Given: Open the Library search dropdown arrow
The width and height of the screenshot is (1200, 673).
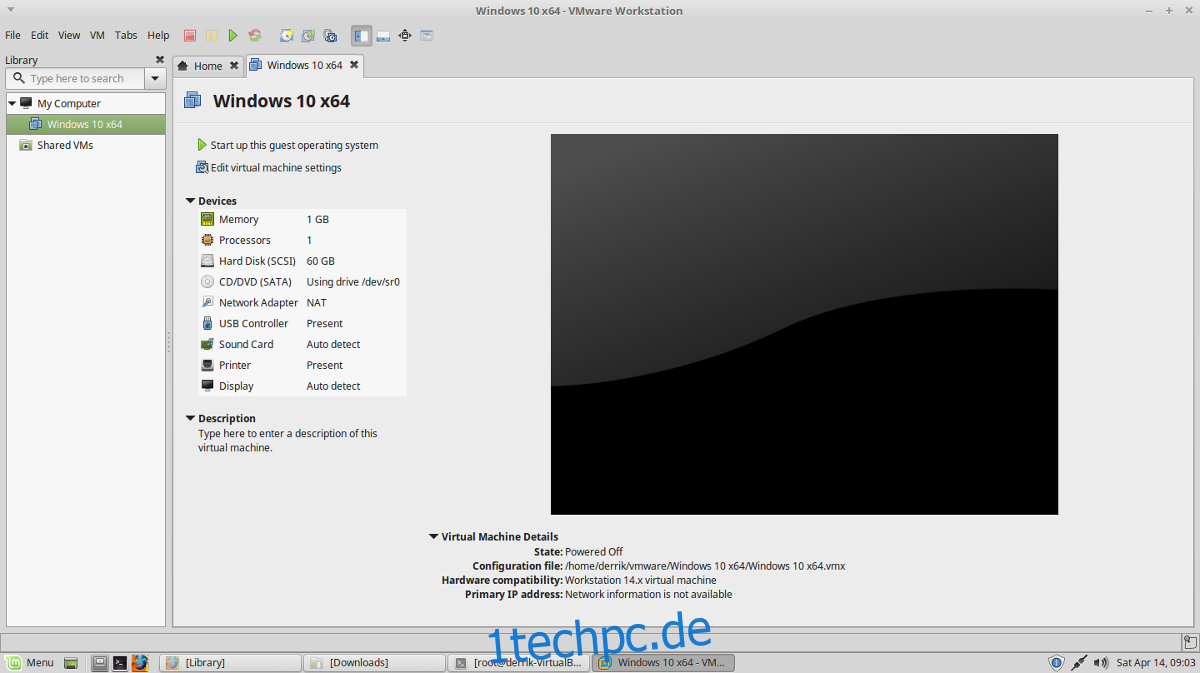Looking at the screenshot, I should coord(155,78).
